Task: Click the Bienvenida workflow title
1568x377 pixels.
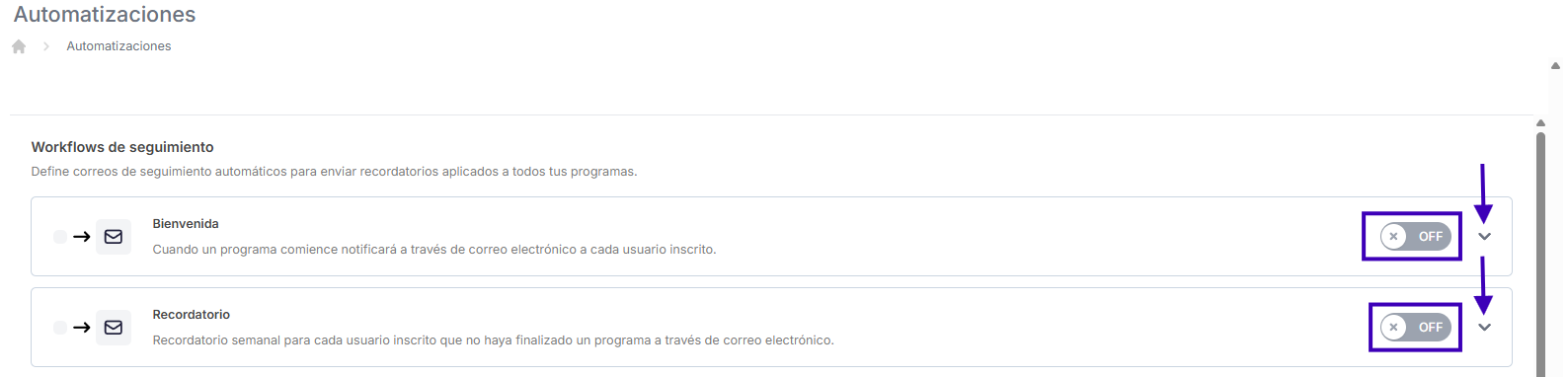Action: (x=186, y=224)
